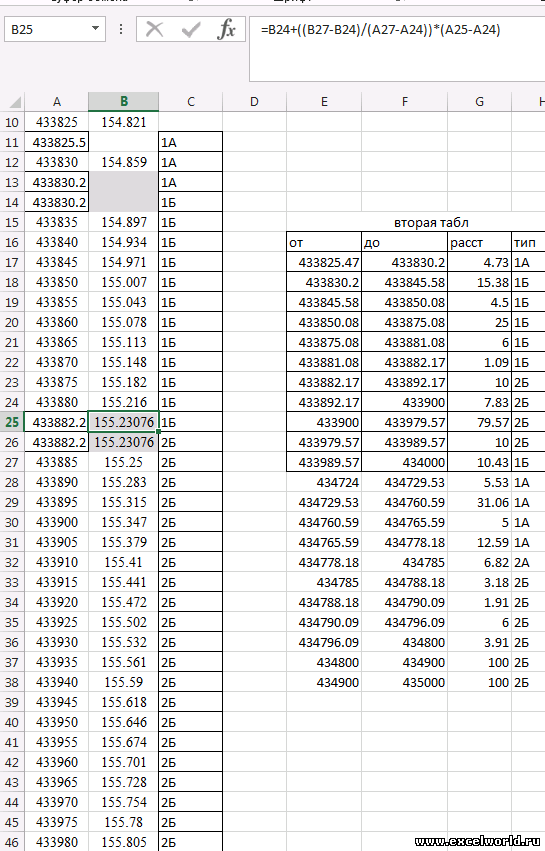Click the Insert Function fx icon
The image size is (545, 851).
coord(226,29)
